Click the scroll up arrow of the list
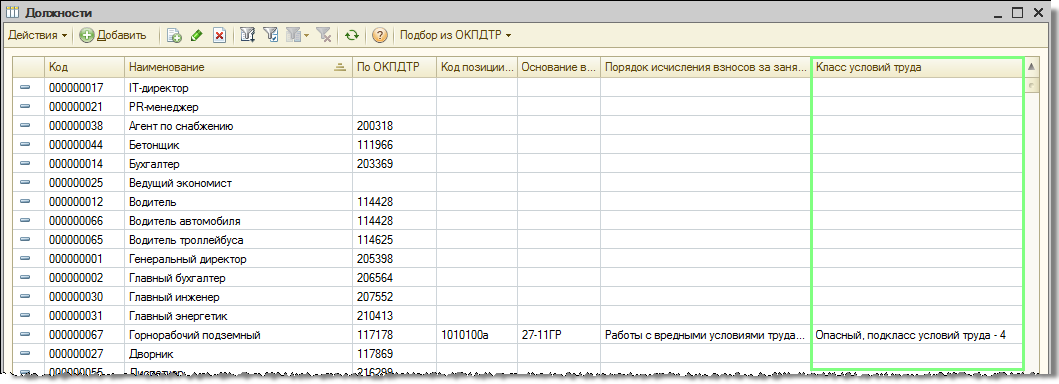 point(1031,67)
